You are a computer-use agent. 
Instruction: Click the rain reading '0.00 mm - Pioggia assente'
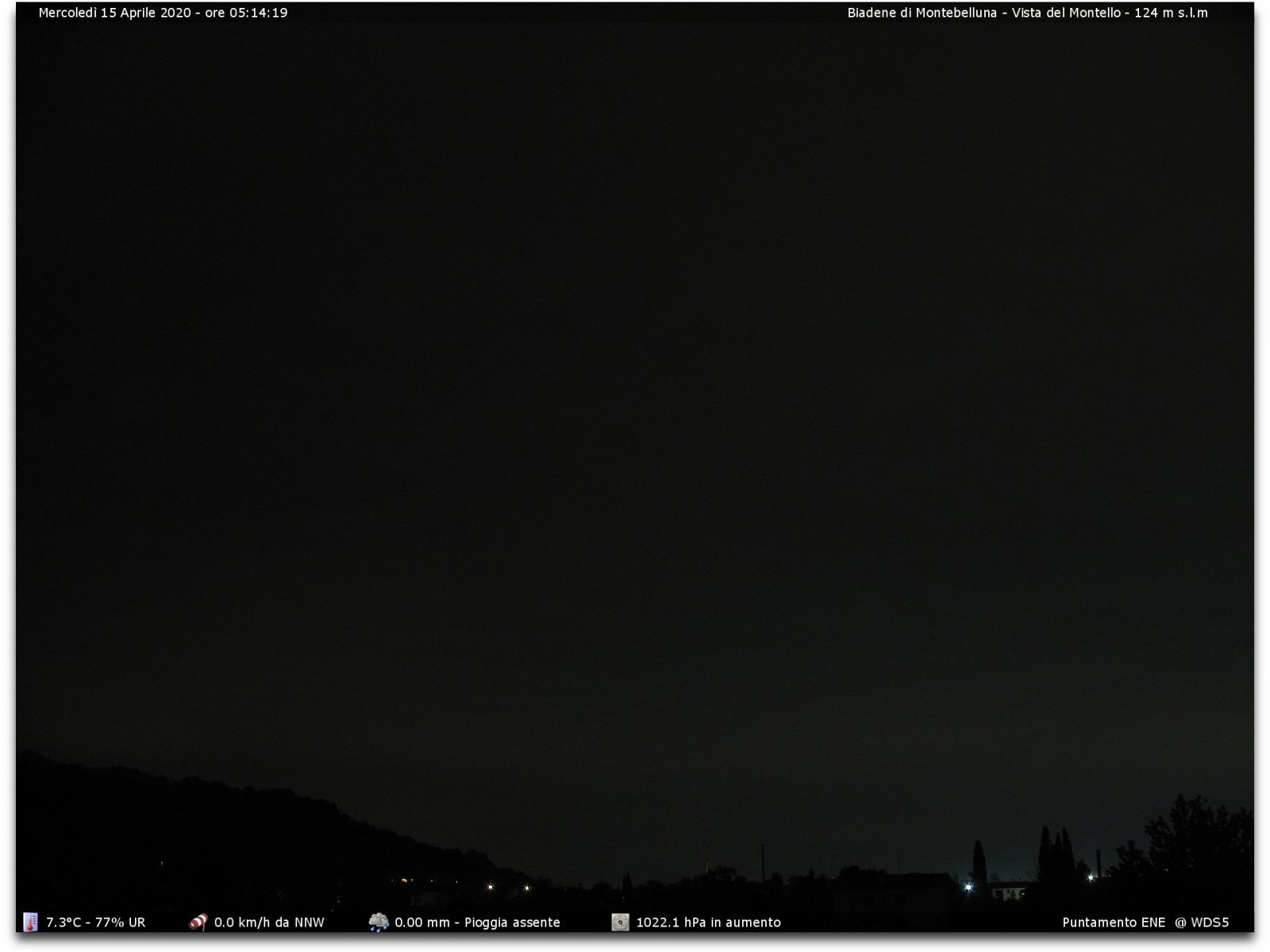(x=477, y=923)
